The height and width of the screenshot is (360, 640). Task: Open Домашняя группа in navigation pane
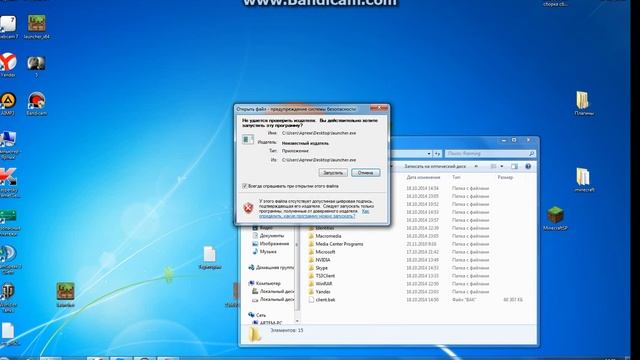(271, 267)
